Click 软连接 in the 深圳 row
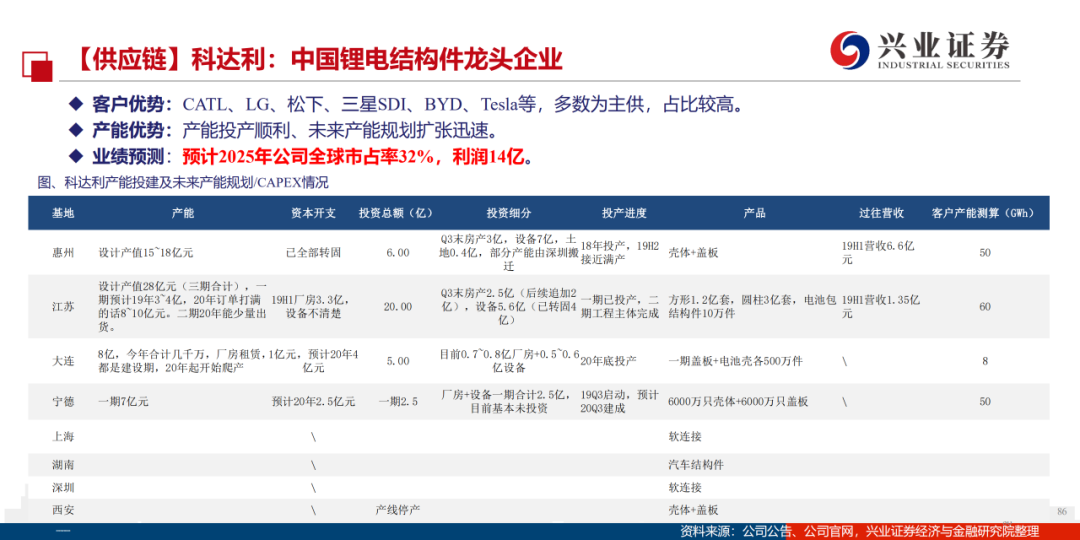Image resolution: width=1080 pixels, height=540 pixels. [685, 488]
